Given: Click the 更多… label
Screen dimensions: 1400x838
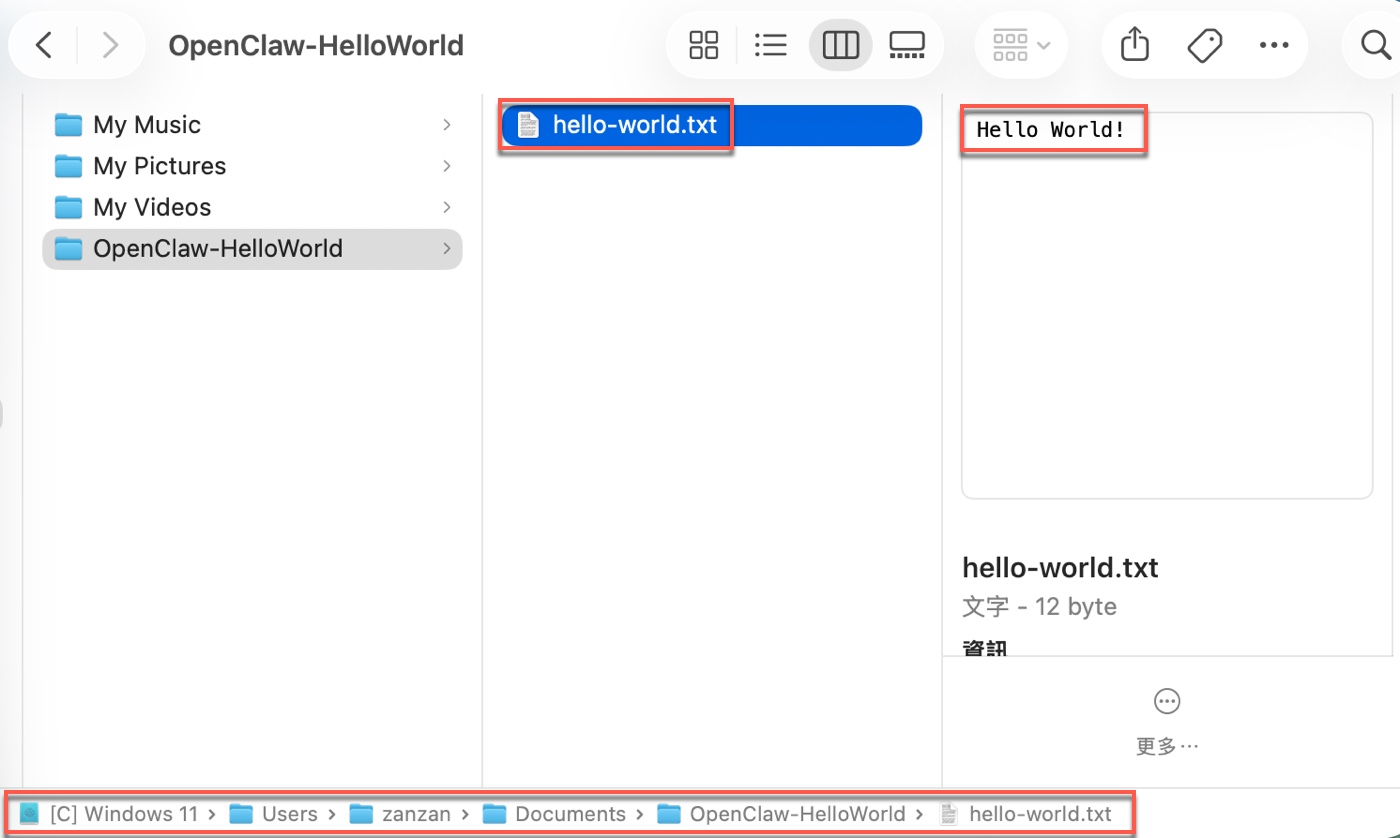Looking at the screenshot, I should (x=1166, y=746).
